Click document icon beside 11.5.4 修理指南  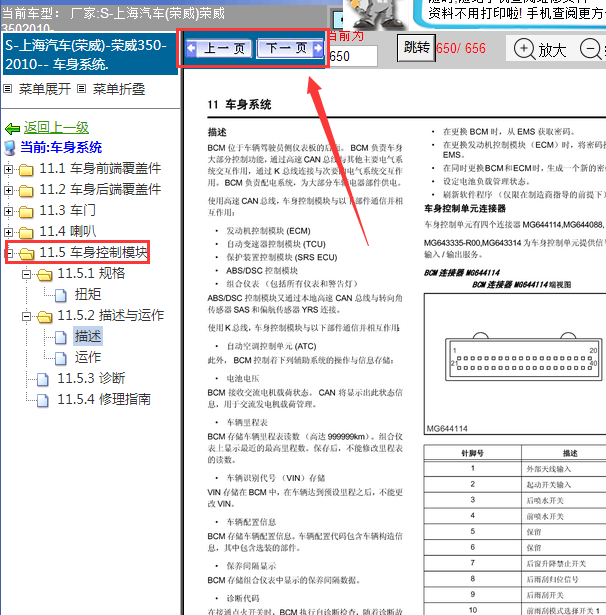(x=43, y=401)
